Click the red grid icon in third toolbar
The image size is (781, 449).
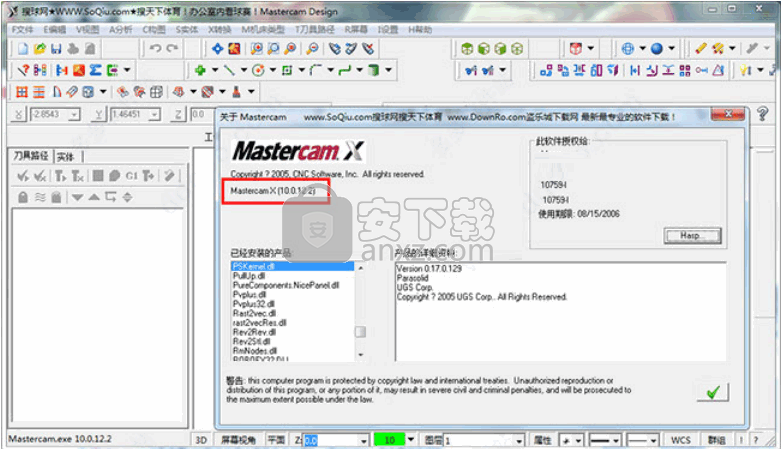[x=22, y=92]
